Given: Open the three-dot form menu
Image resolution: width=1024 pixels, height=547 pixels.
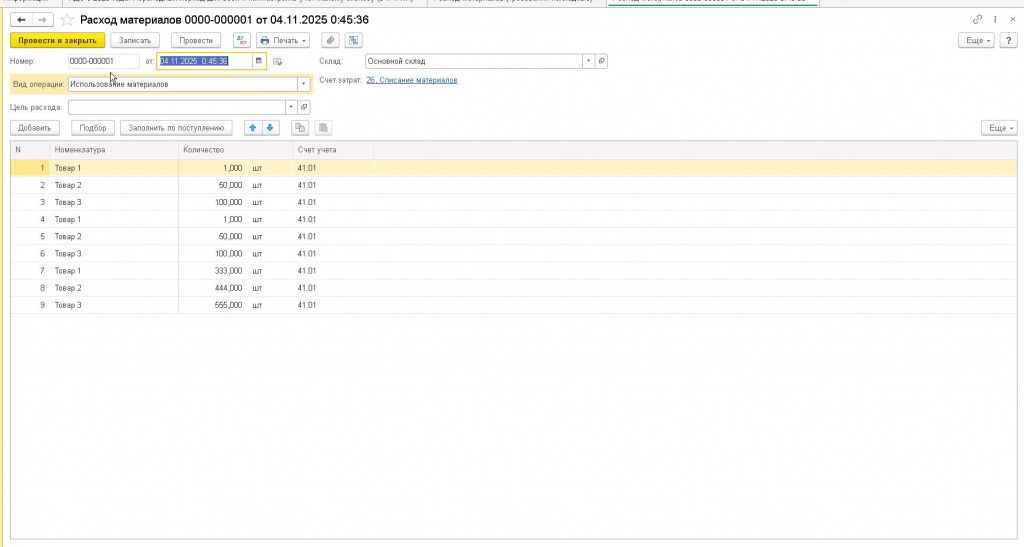Looking at the screenshot, I should [x=995, y=20].
